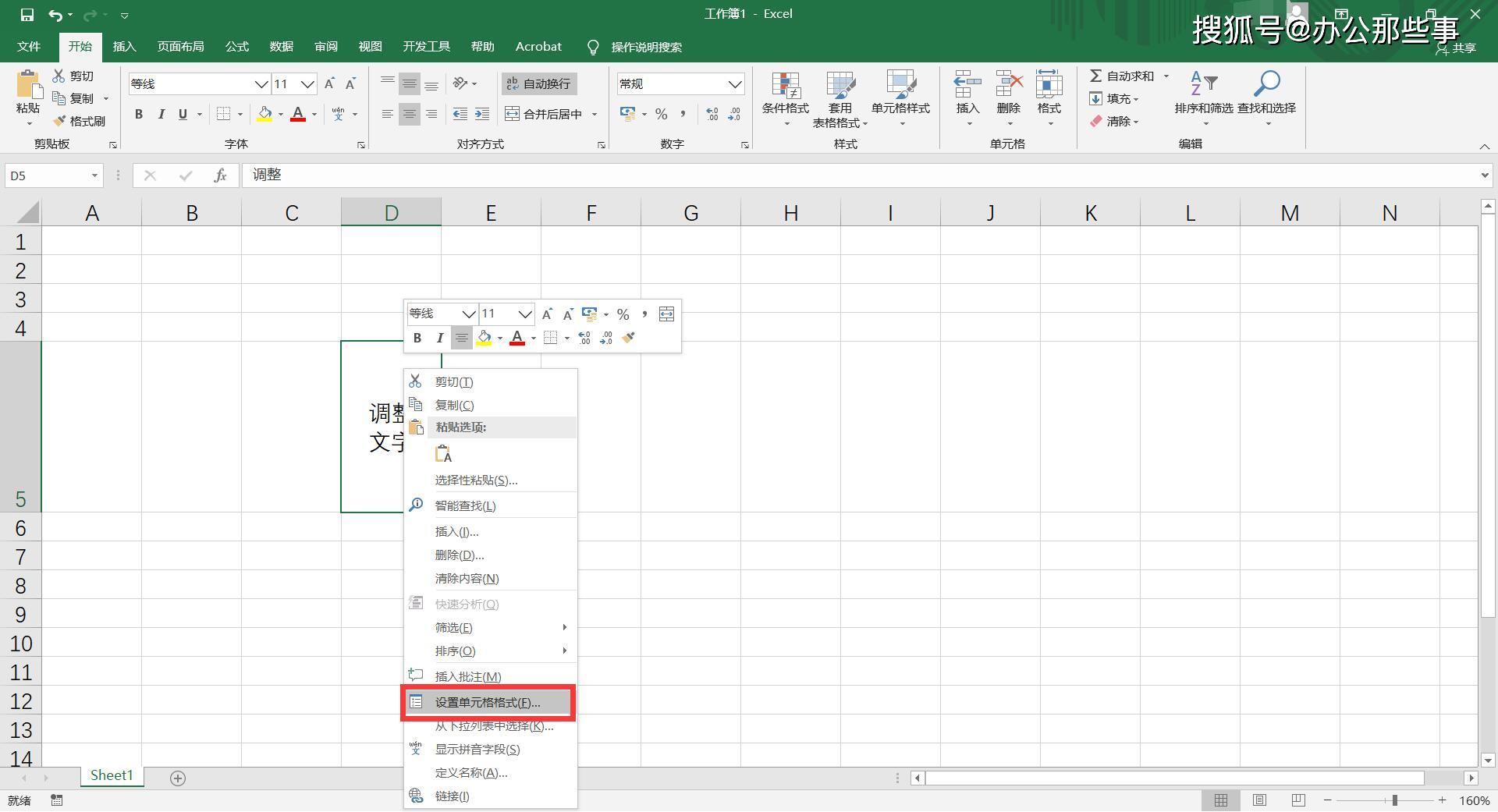
Task: Click the Insert cells (插入) ribbon icon
Action: 967,84
